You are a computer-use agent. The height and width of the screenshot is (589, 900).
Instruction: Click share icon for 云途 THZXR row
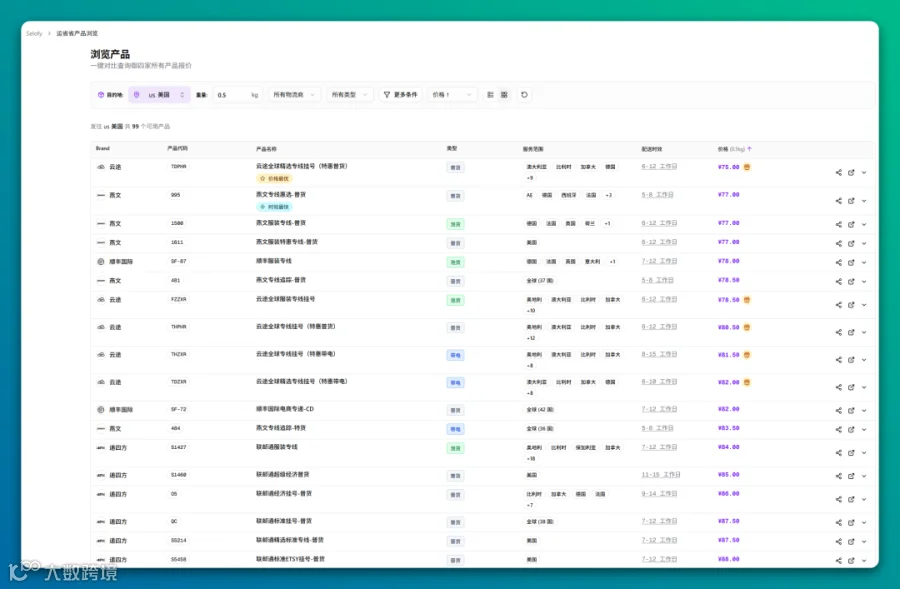point(839,360)
